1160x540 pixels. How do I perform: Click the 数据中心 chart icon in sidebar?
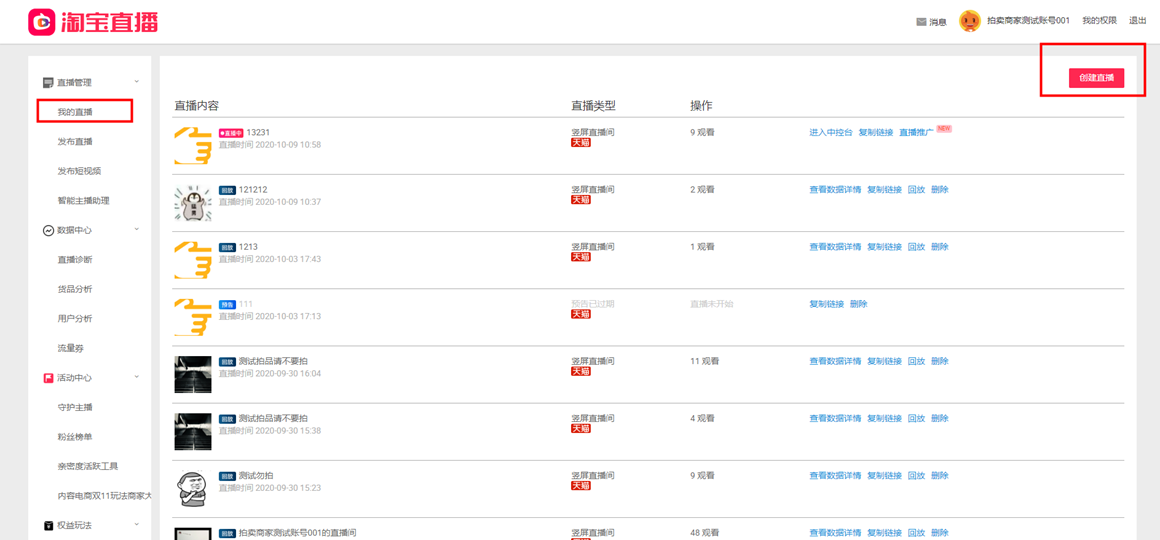pyautogui.click(x=48, y=230)
